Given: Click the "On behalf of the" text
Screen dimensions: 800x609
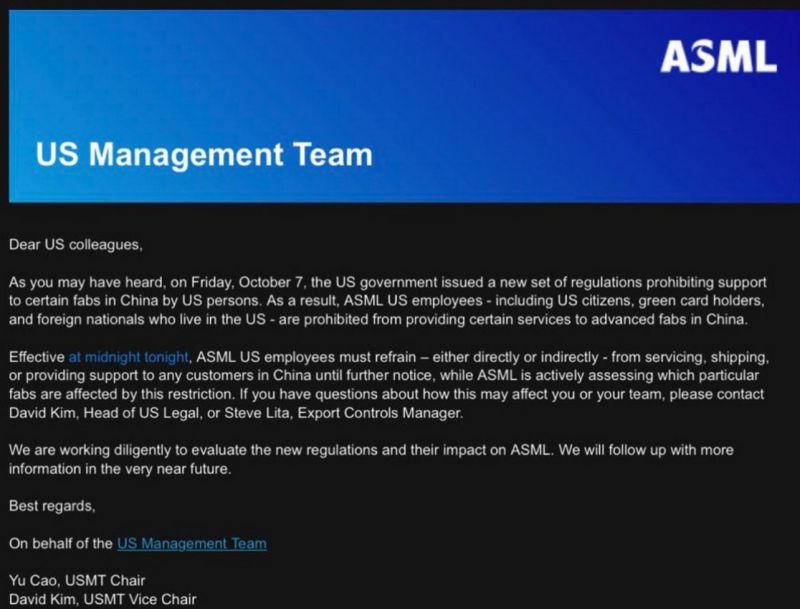Looking at the screenshot, I should coord(61,544).
